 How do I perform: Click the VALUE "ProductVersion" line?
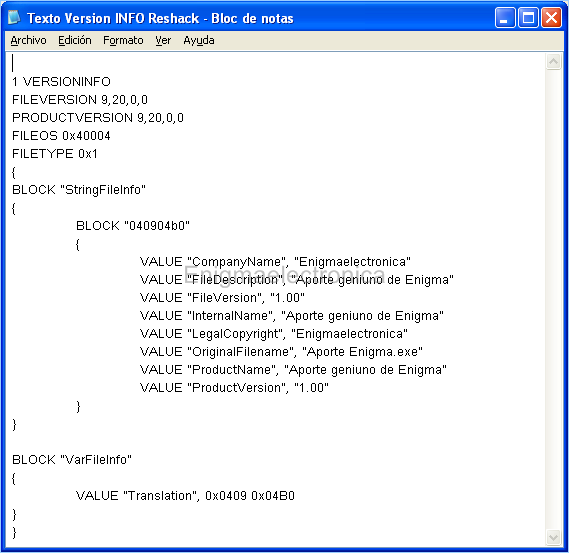pos(234,388)
